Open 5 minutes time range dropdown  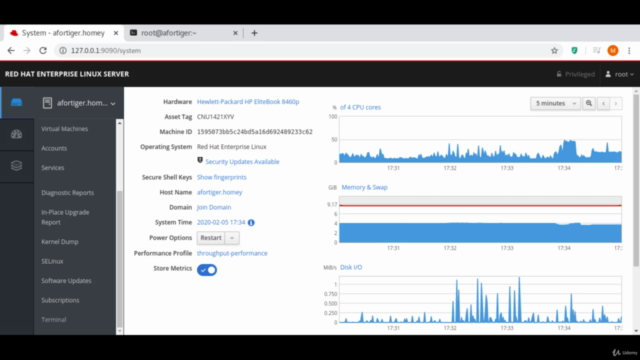[x=555, y=104]
